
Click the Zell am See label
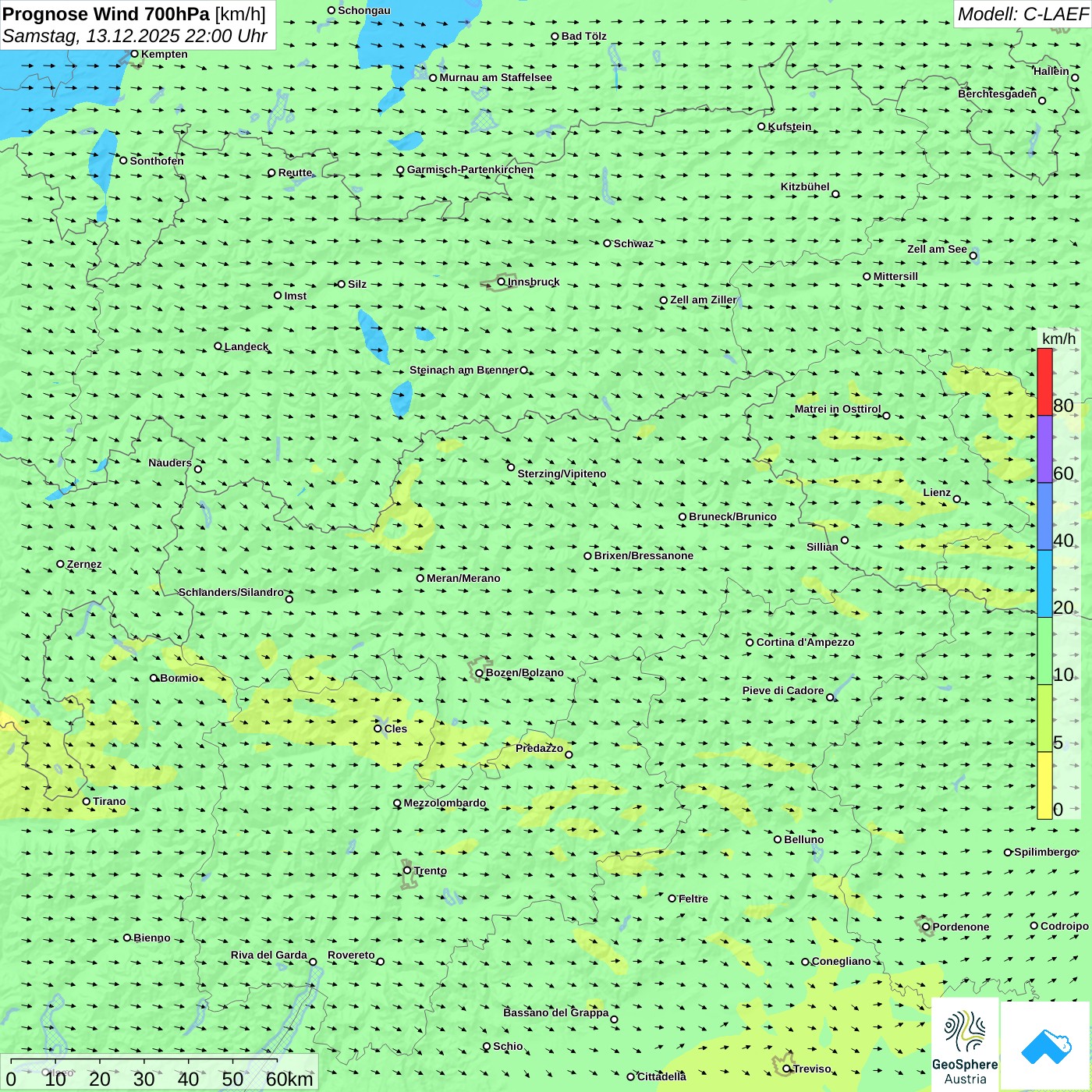pos(937,249)
